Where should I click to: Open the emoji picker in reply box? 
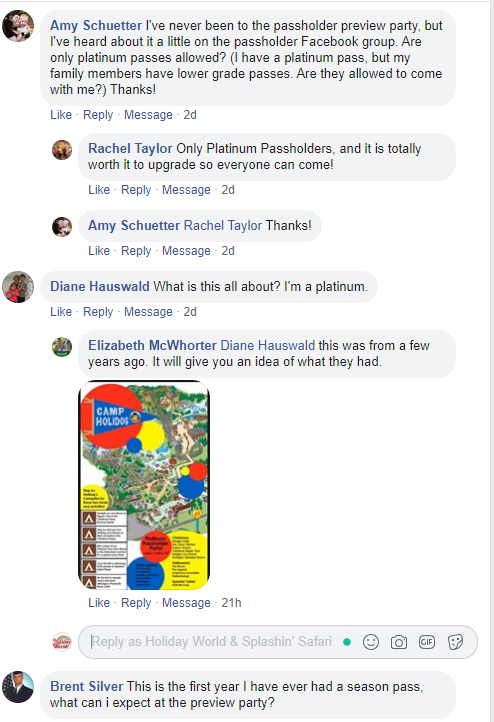pyautogui.click(x=371, y=642)
